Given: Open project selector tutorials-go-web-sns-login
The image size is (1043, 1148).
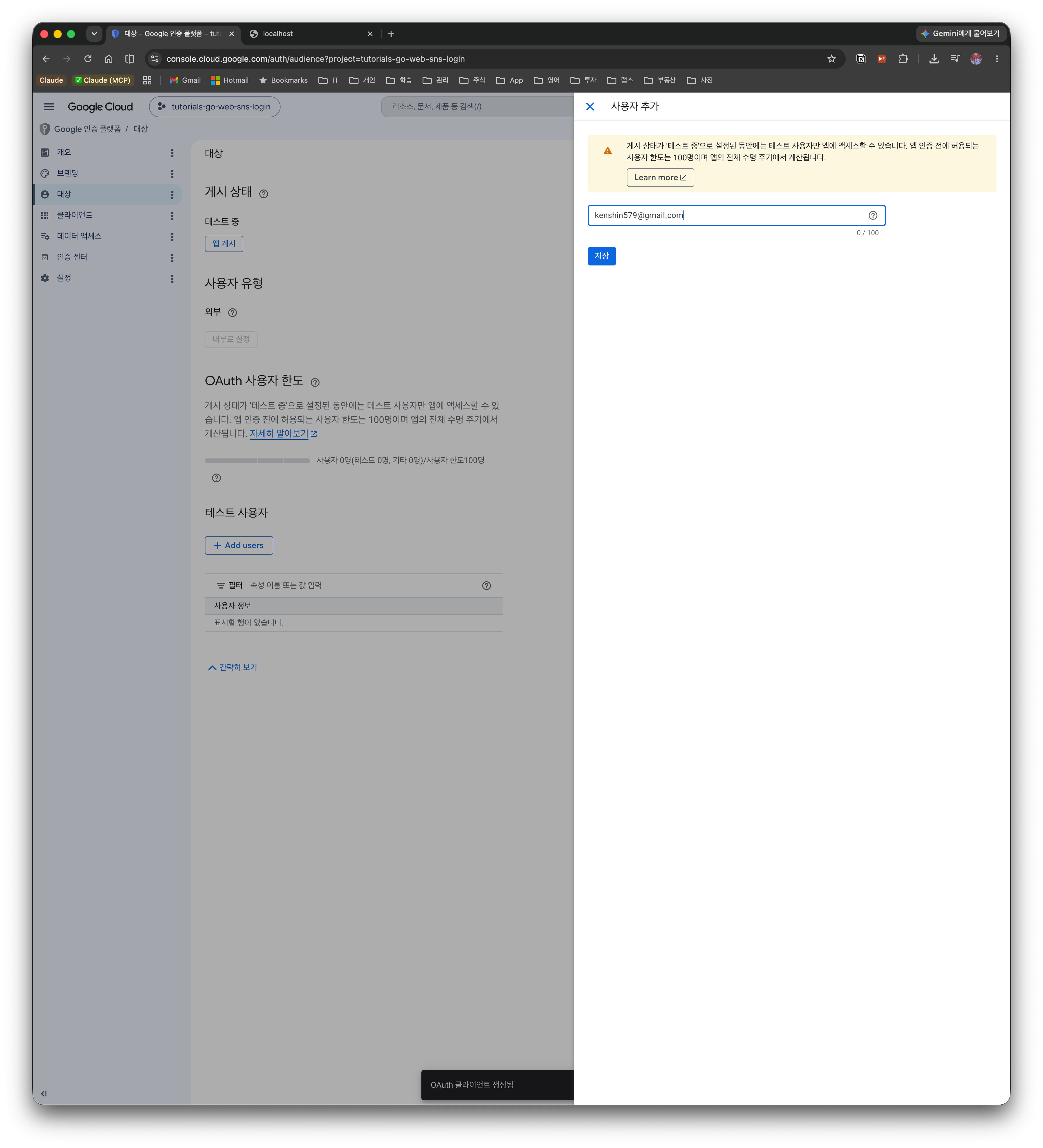Looking at the screenshot, I should tap(215, 107).
